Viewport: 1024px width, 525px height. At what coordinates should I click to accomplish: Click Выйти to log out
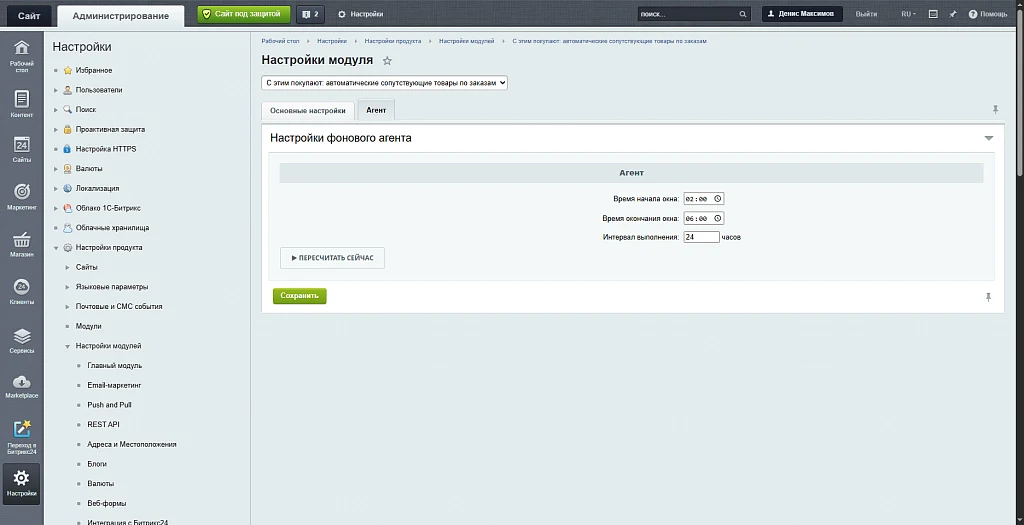pyautogui.click(x=866, y=14)
